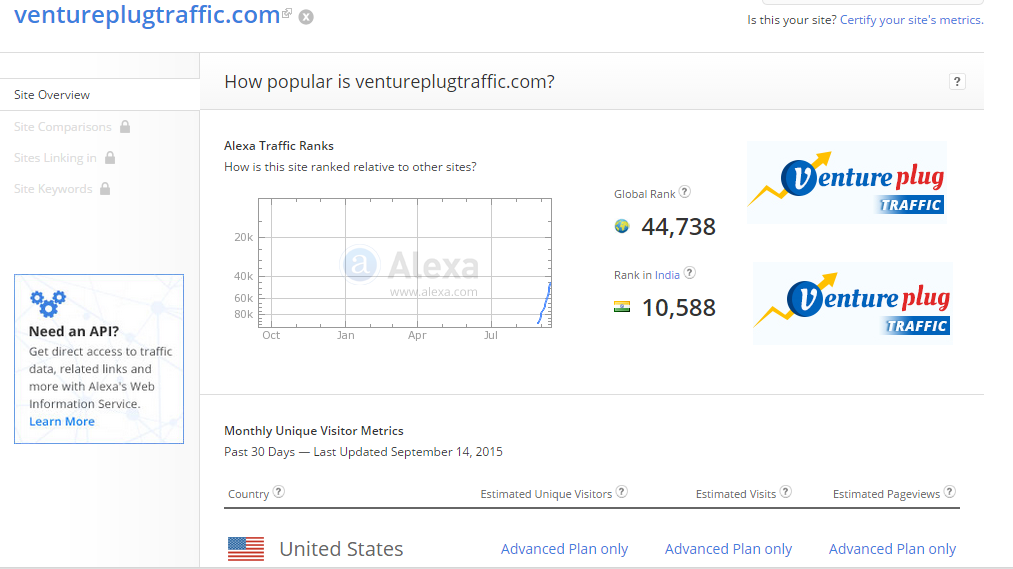Open the Certify your site's metrics link
This screenshot has height=569, width=1013.
pyautogui.click(x=911, y=20)
